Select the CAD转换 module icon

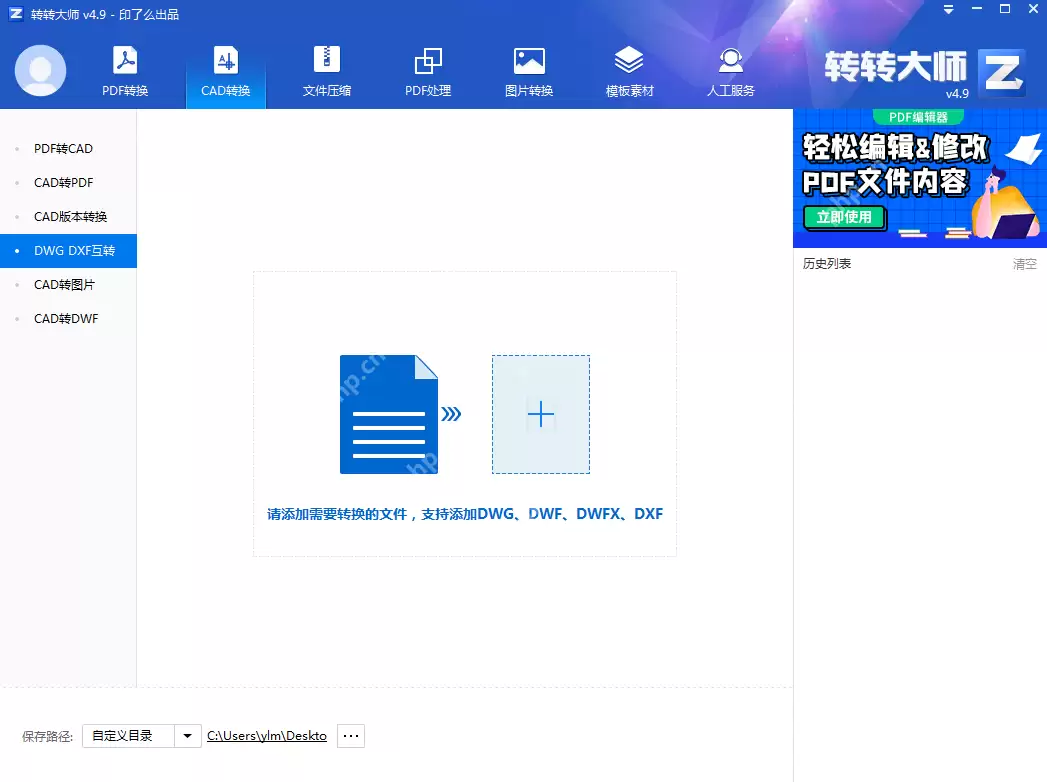(x=225, y=68)
